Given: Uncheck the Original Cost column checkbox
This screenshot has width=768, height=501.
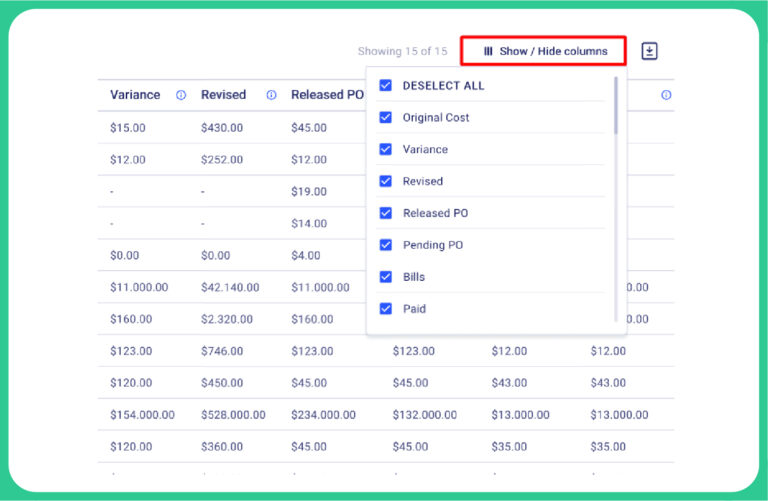Looking at the screenshot, I should pyautogui.click(x=386, y=118).
